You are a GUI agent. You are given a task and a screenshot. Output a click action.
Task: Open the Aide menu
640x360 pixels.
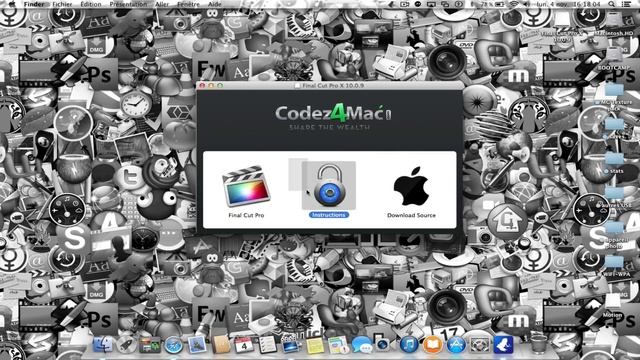tap(215, 4)
